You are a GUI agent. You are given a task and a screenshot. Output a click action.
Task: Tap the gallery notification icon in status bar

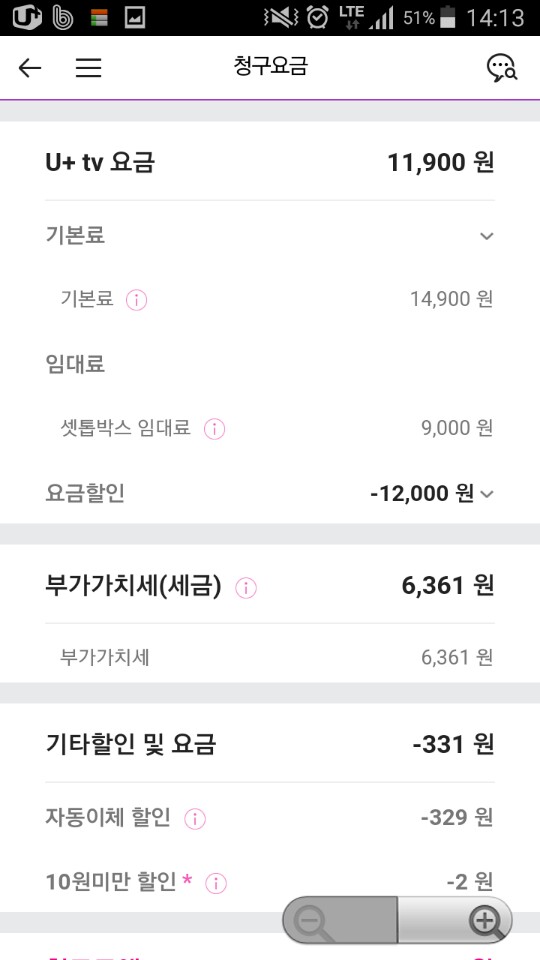135,18
